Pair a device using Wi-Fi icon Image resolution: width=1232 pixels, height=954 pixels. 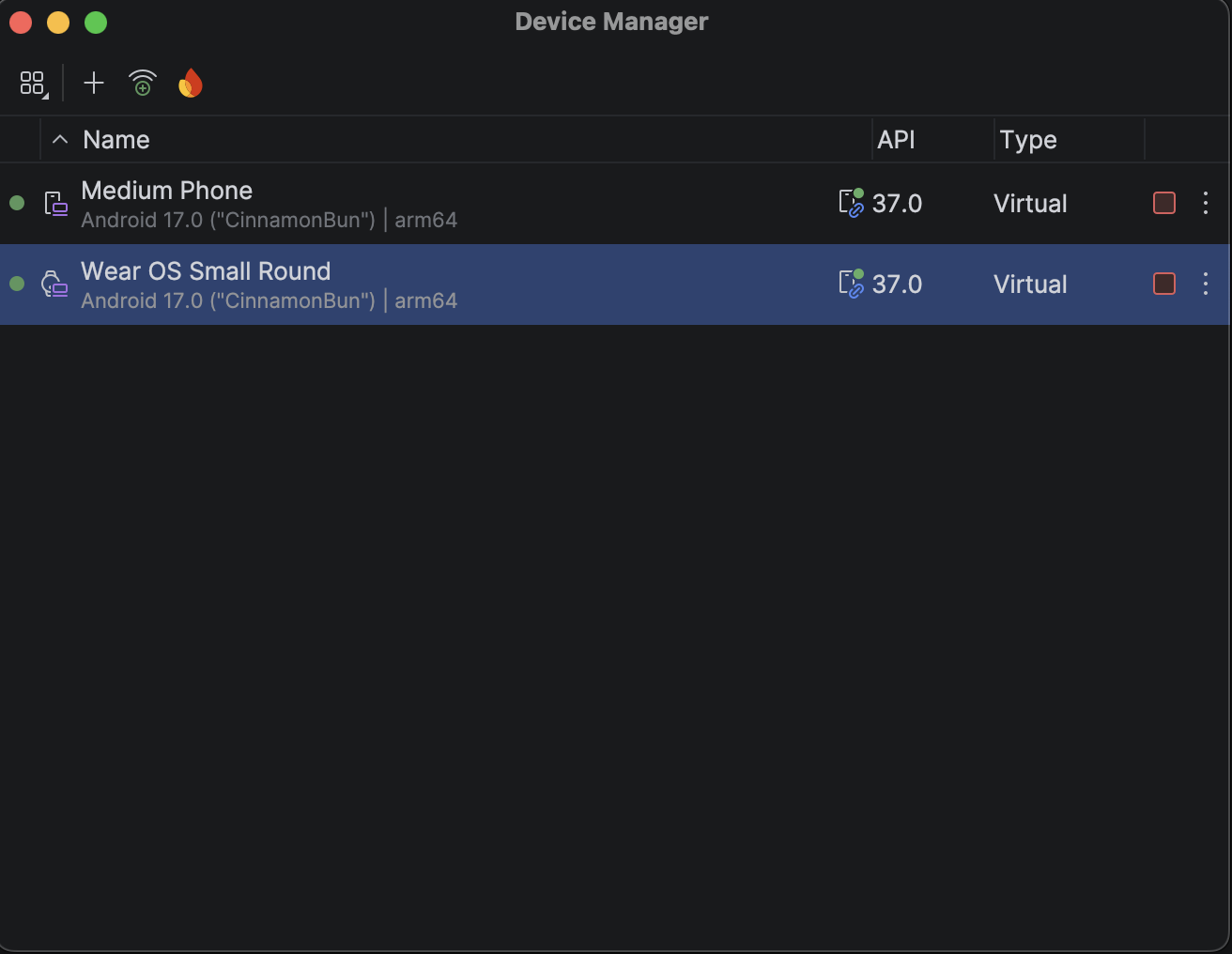point(143,84)
